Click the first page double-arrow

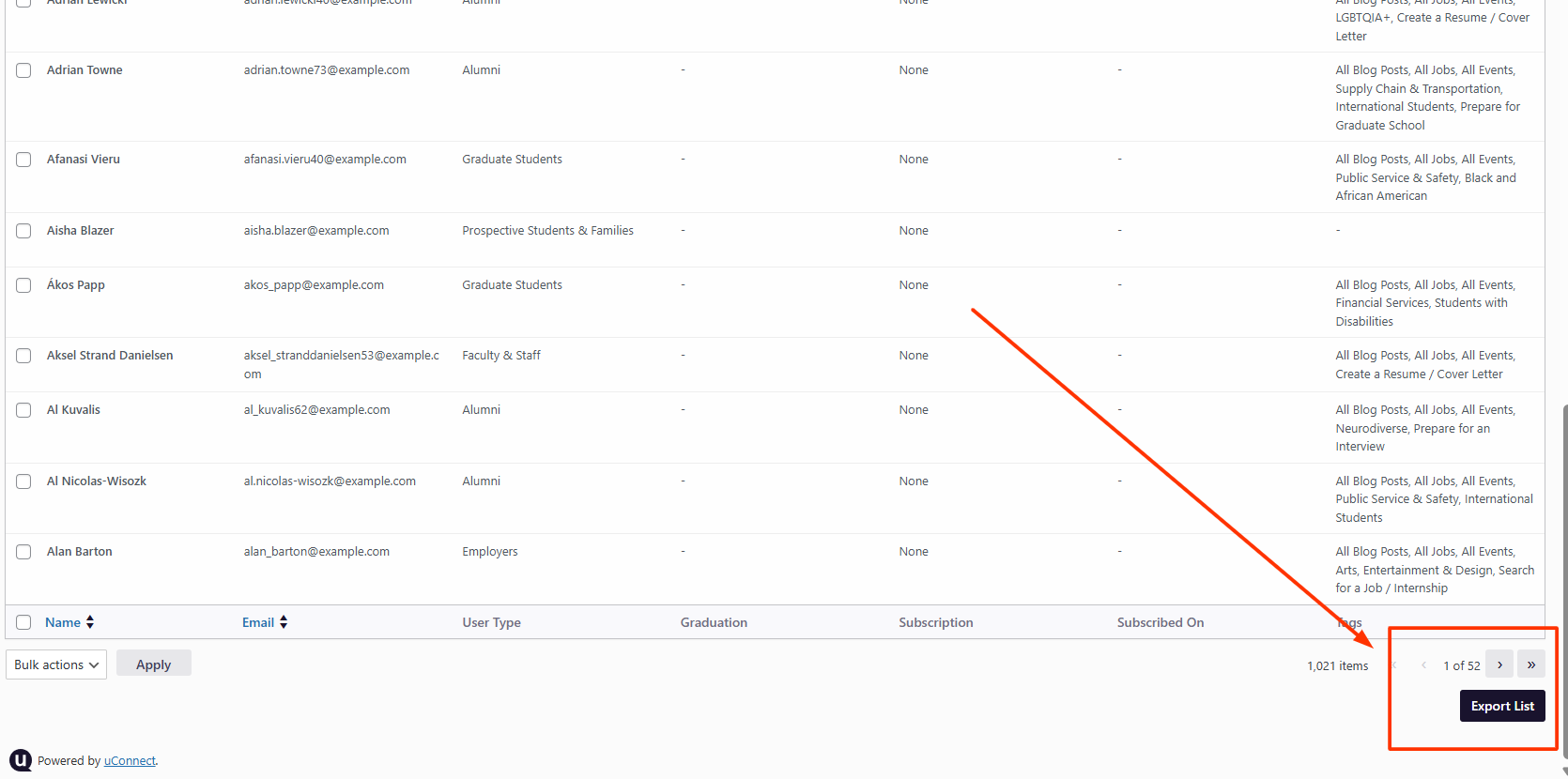1394,664
